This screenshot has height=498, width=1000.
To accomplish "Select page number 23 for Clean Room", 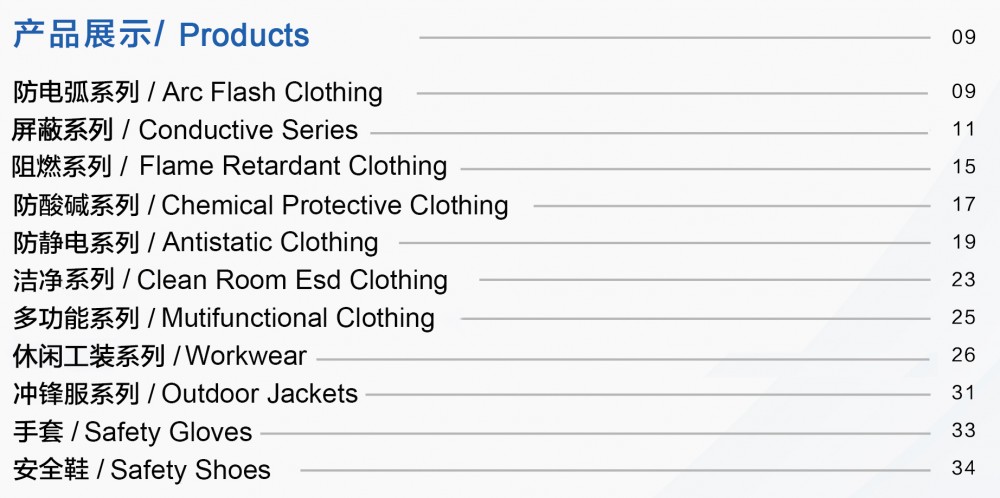I will [x=963, y=280].
